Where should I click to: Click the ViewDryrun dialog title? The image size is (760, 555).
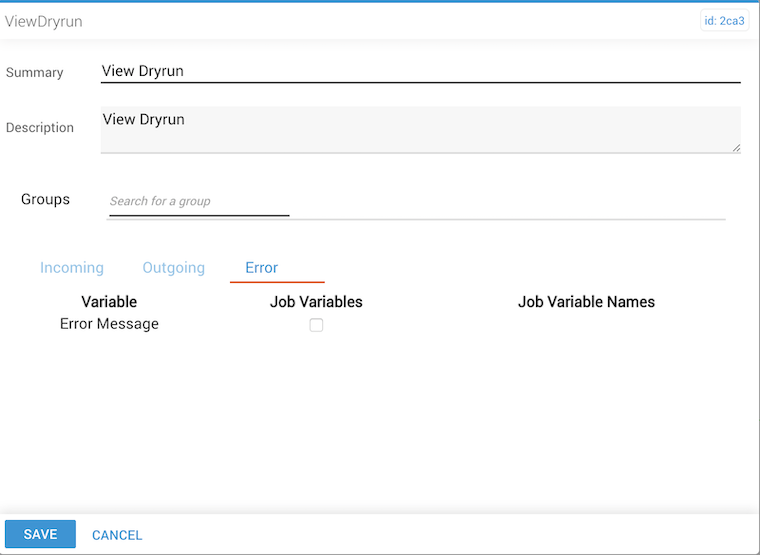tap(44, 21)
